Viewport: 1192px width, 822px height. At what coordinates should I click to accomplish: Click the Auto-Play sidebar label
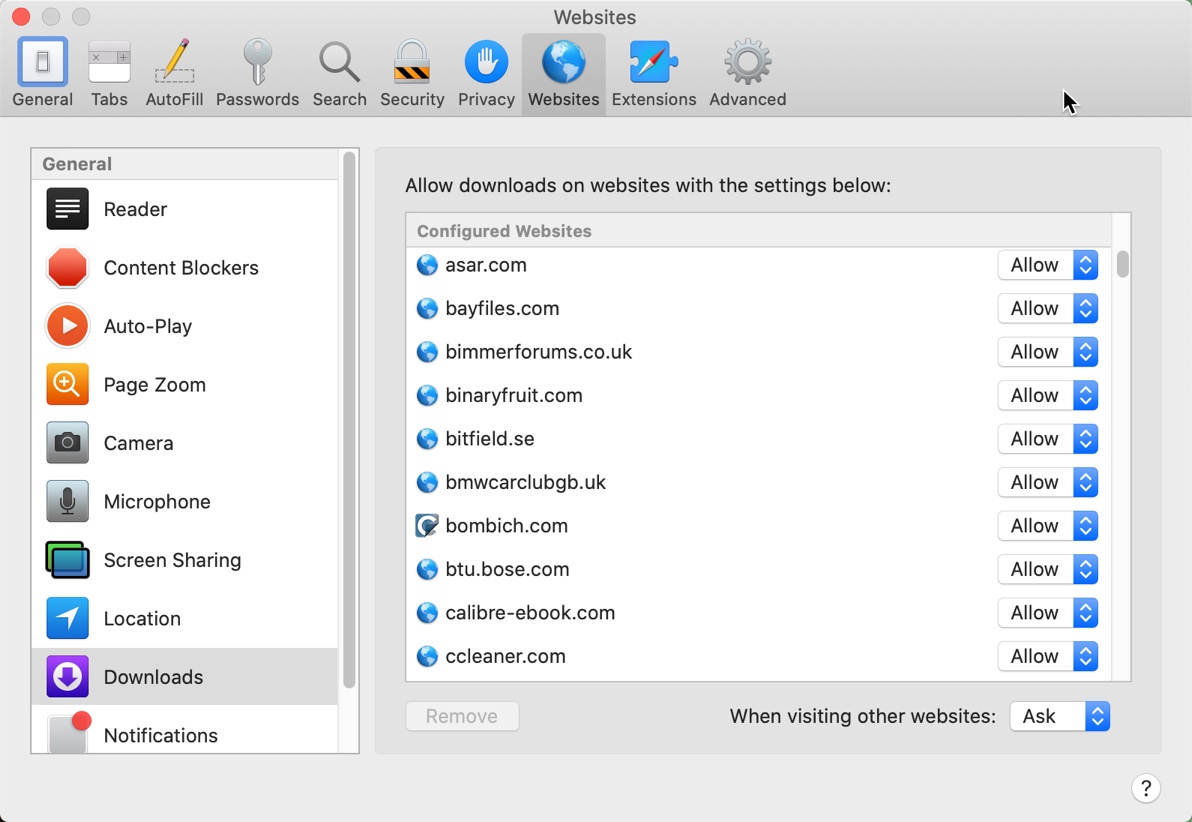pos(147,326)
